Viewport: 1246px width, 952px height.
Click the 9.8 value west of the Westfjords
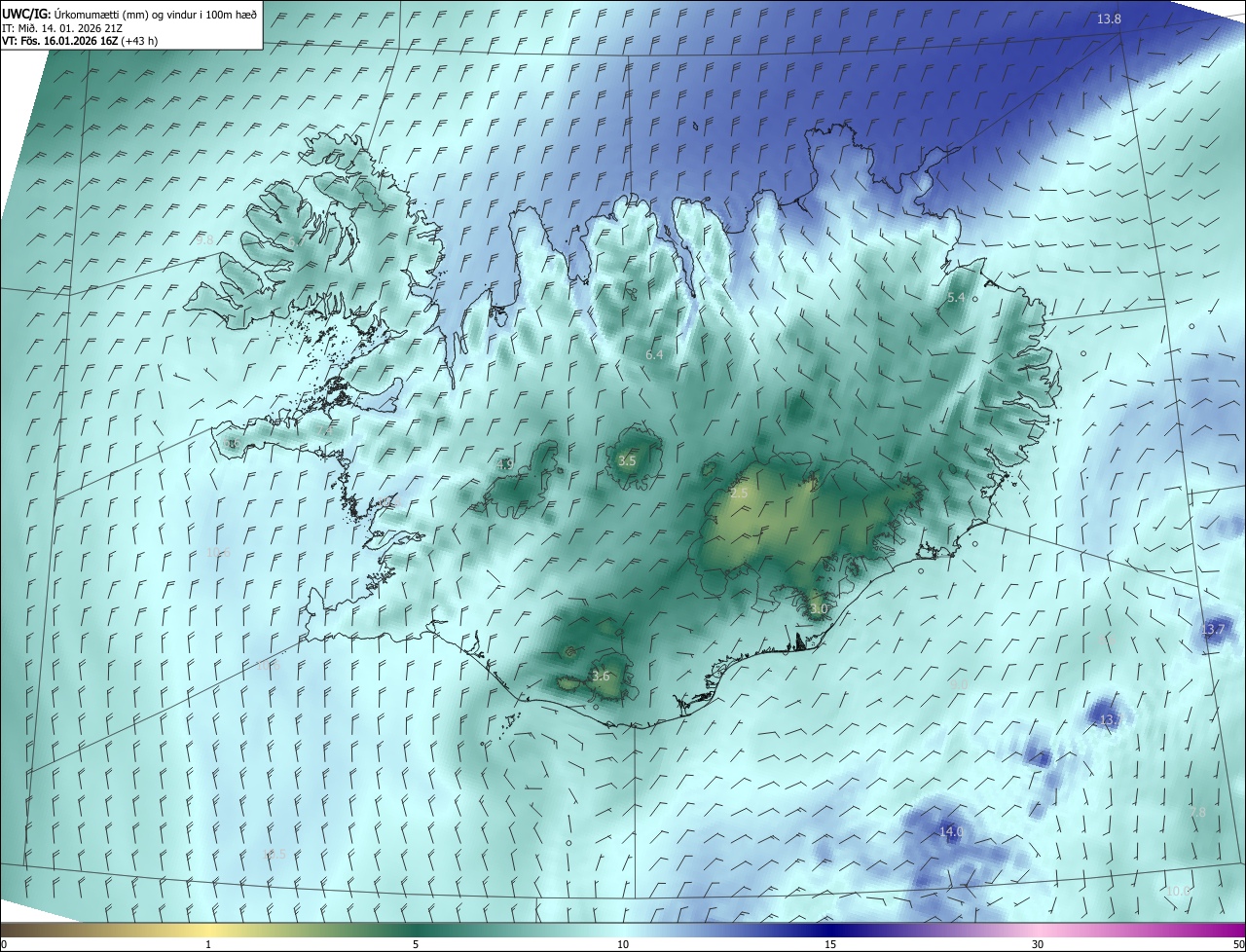[x=204, y=240]
